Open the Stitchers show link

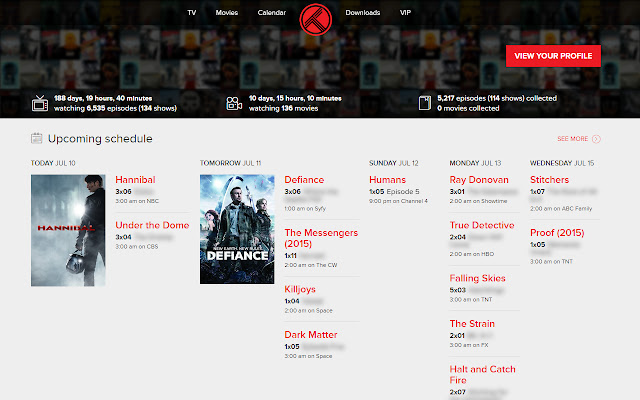[x=549, y=180]
